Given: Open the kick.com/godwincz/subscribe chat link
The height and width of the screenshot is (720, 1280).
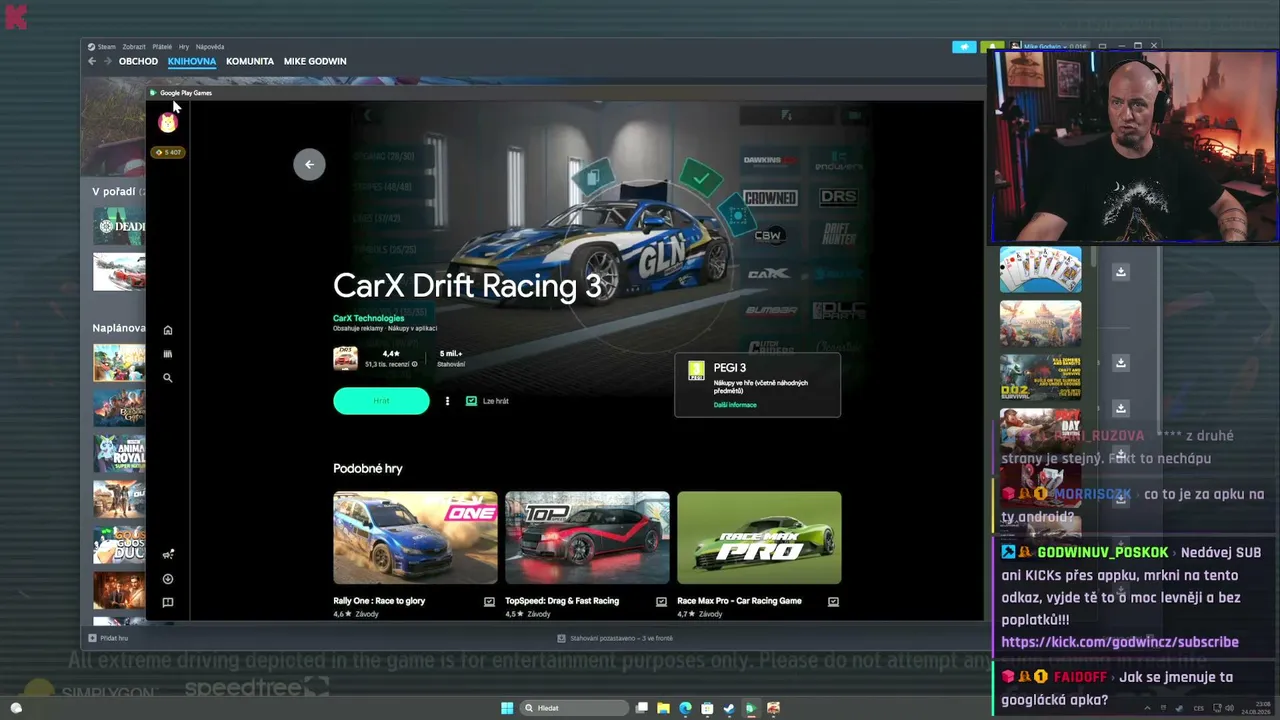Looking at the screenshot, I should pyautogui.click(x=1120, y=642).
